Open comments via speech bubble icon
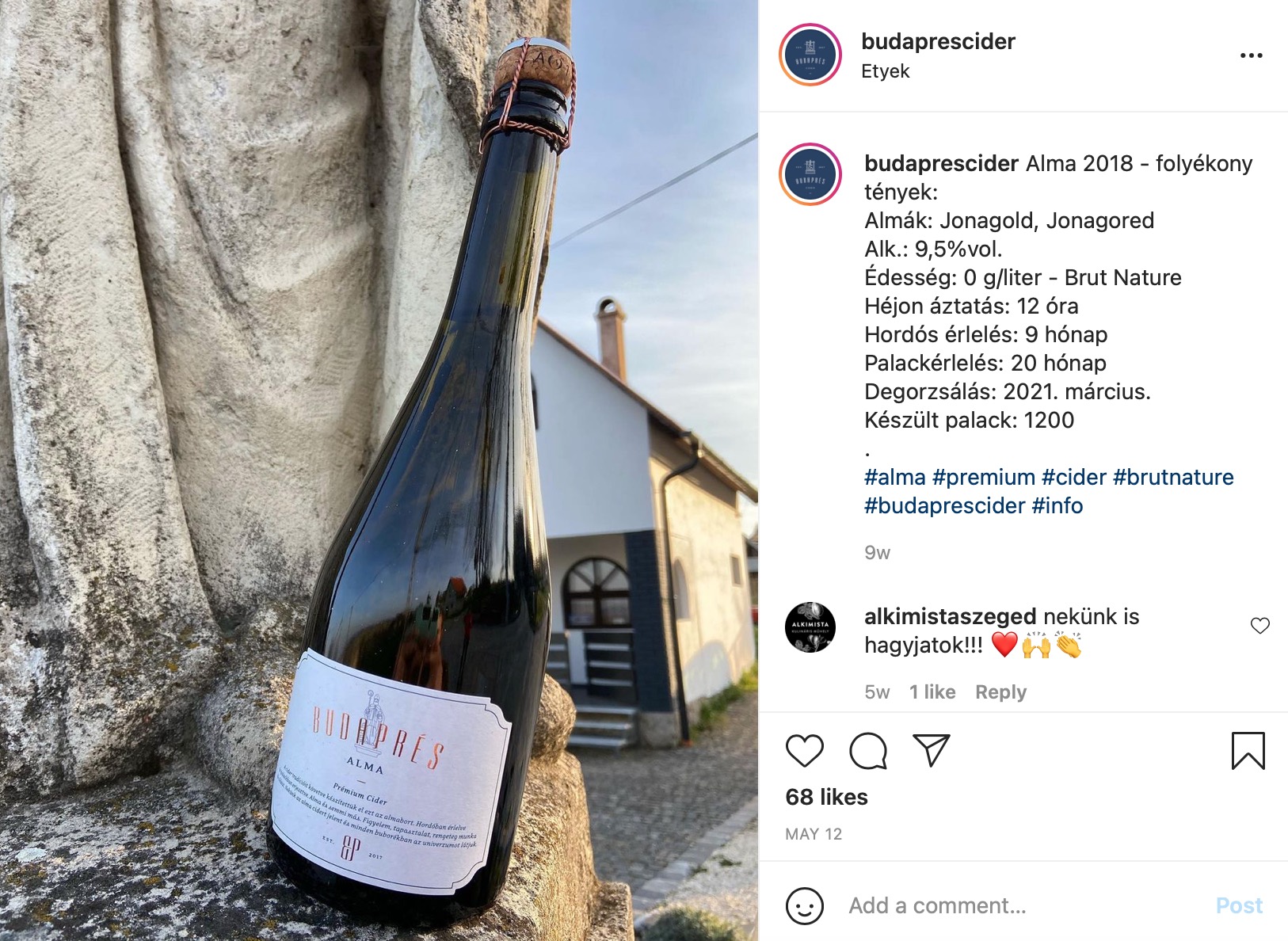This screenshot has width=1288, height=941. [868, 751]
